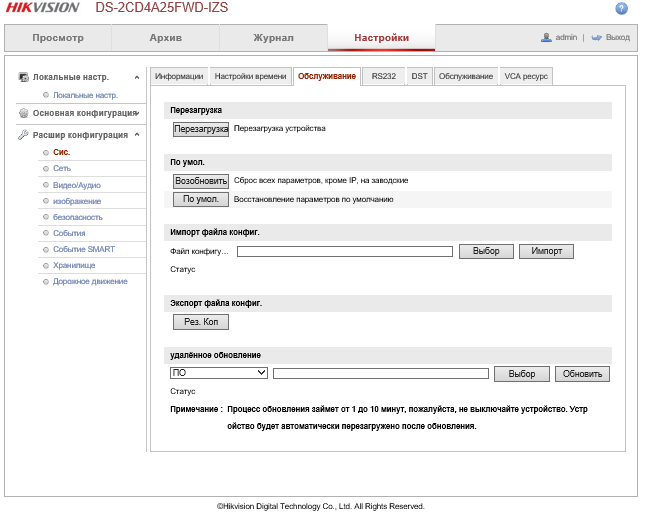
Task: Expand the Основная конфигурация section
Action: click(136, 113)
